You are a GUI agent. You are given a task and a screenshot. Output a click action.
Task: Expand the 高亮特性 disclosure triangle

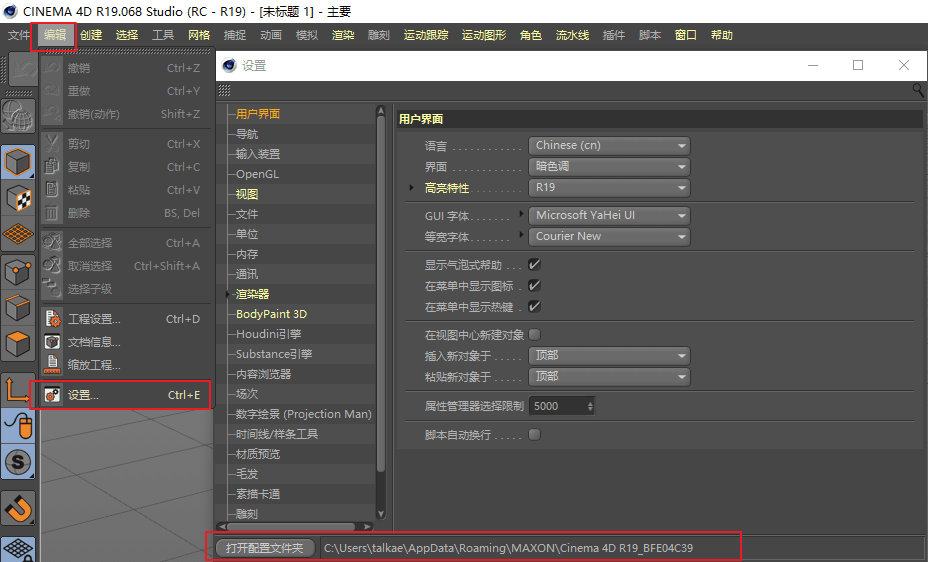412,188
